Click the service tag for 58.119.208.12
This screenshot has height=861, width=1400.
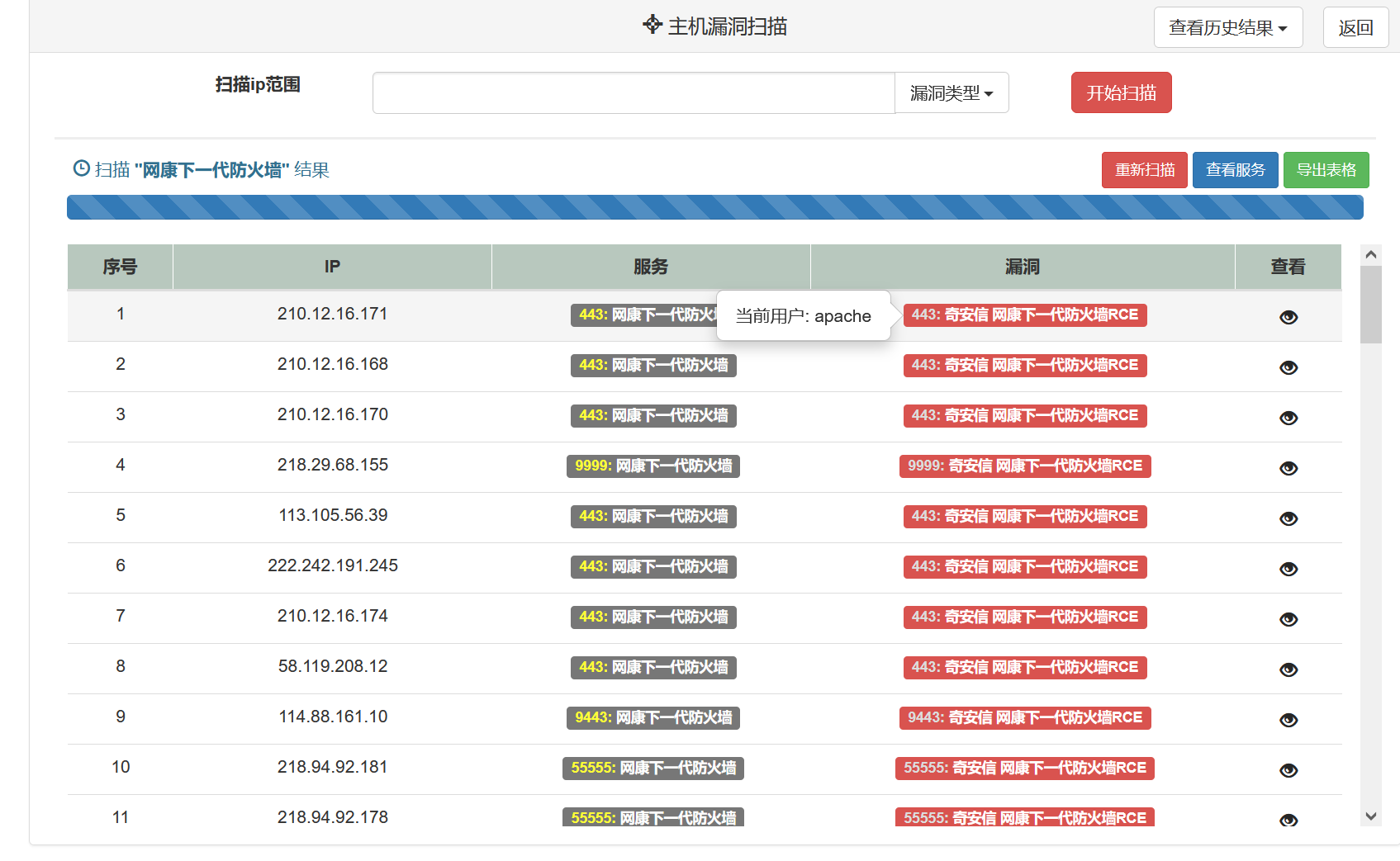click(653, 667)
